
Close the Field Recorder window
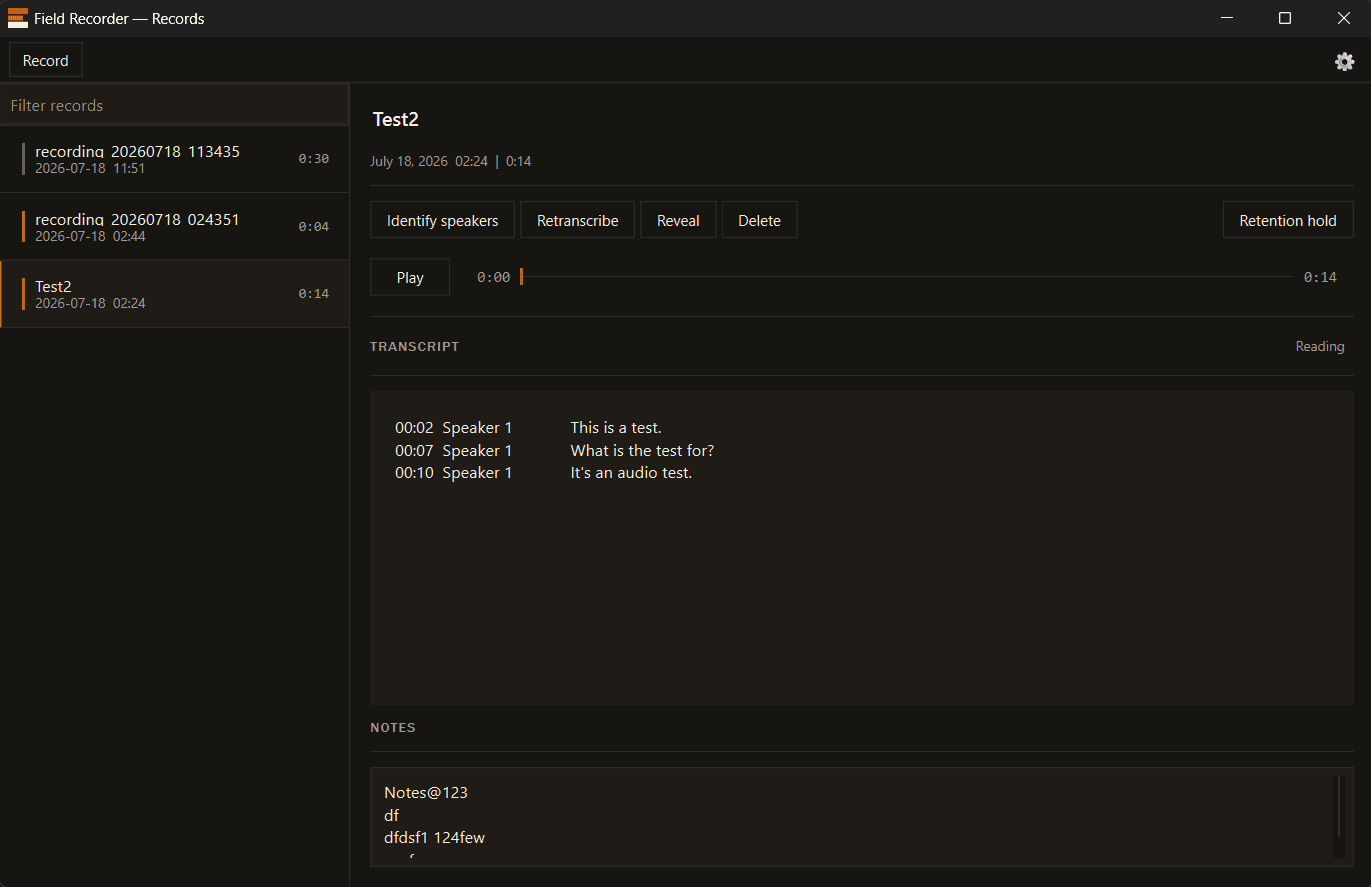click(x=1343, y=18)
